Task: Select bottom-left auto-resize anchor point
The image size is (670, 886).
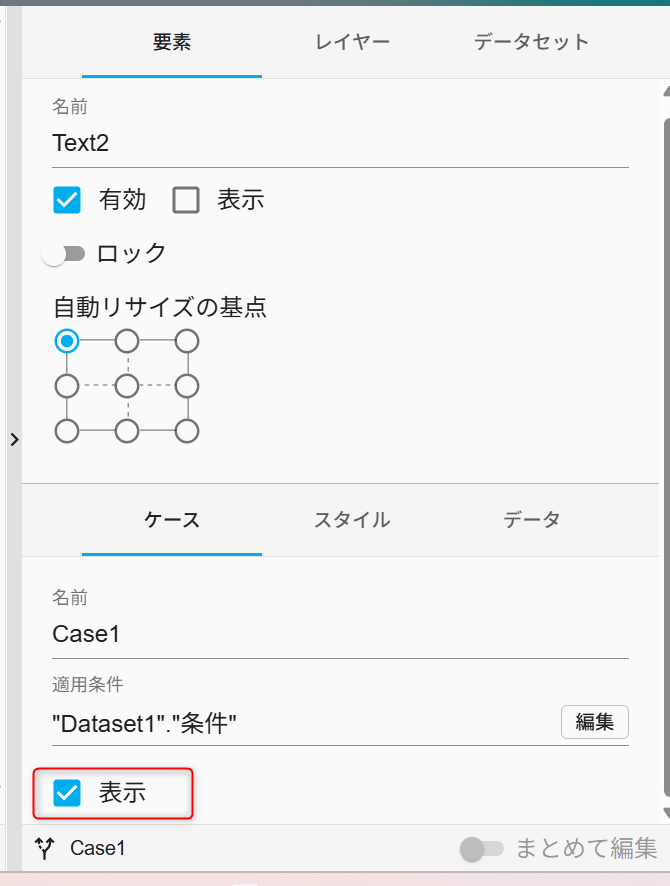Action: (x=67, y=431)
